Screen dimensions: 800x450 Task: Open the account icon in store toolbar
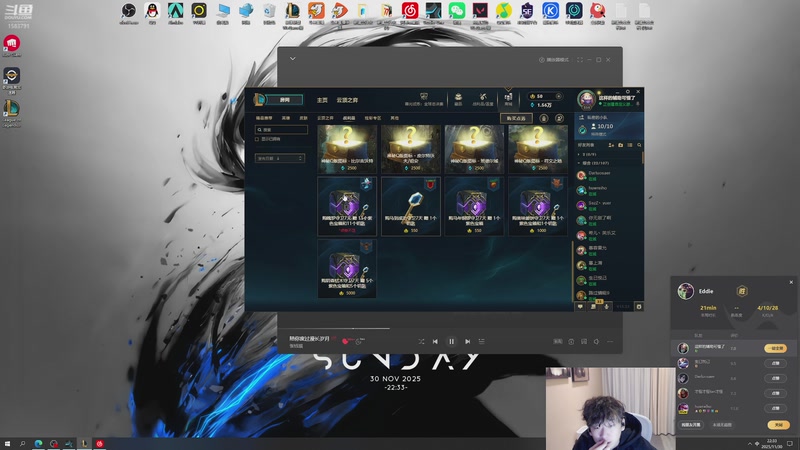[559, 118]
